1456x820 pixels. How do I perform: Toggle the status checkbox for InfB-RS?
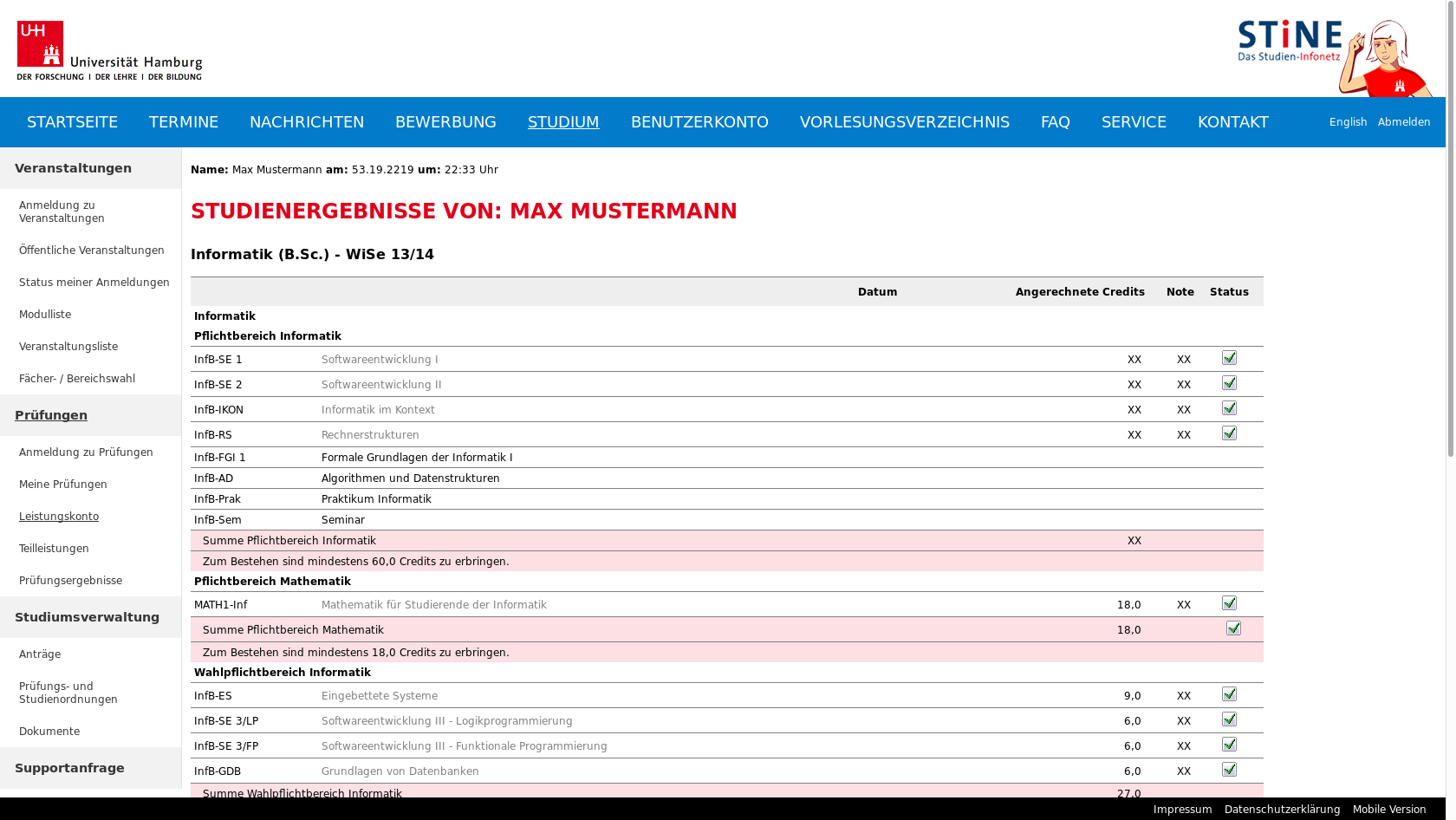(1229, 433)
